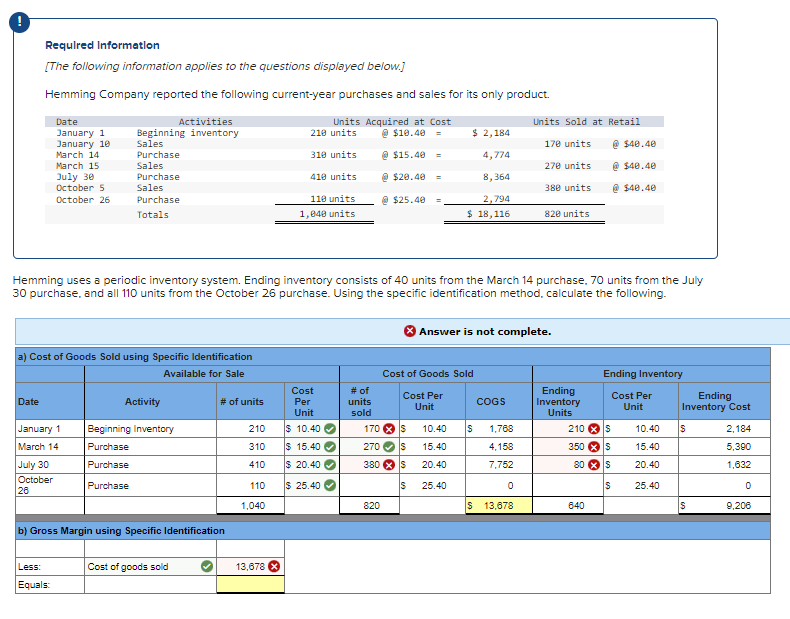
Task: Click red X beside 210 ending inventory units
Action: coord(594,429)
